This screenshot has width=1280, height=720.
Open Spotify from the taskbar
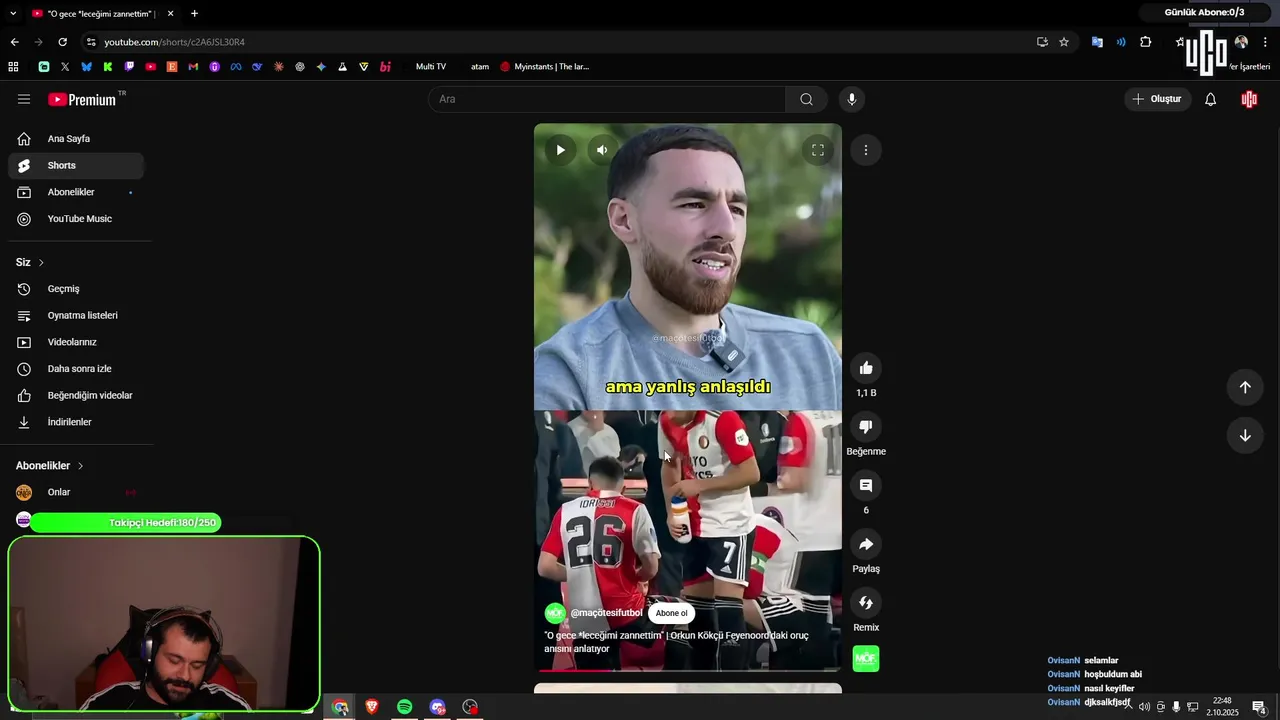[x=404, y=707]
